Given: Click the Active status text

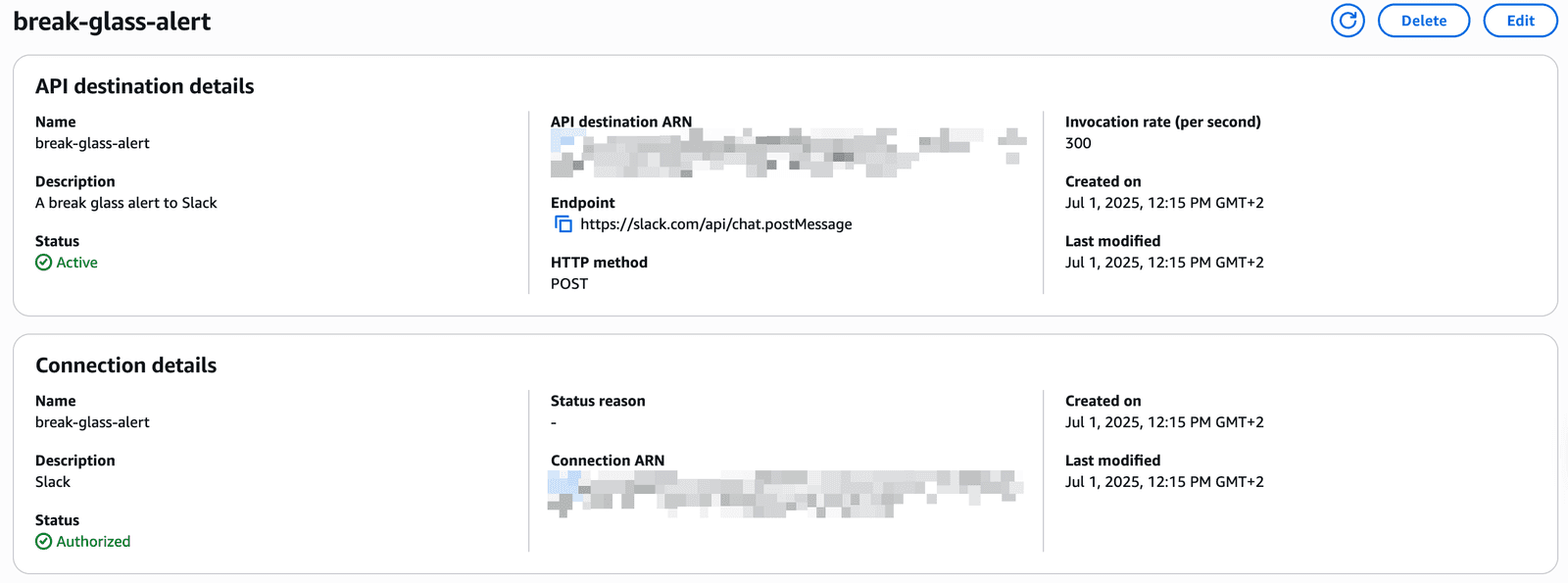Looking at the screenshot, I should [x=76, y=263].
